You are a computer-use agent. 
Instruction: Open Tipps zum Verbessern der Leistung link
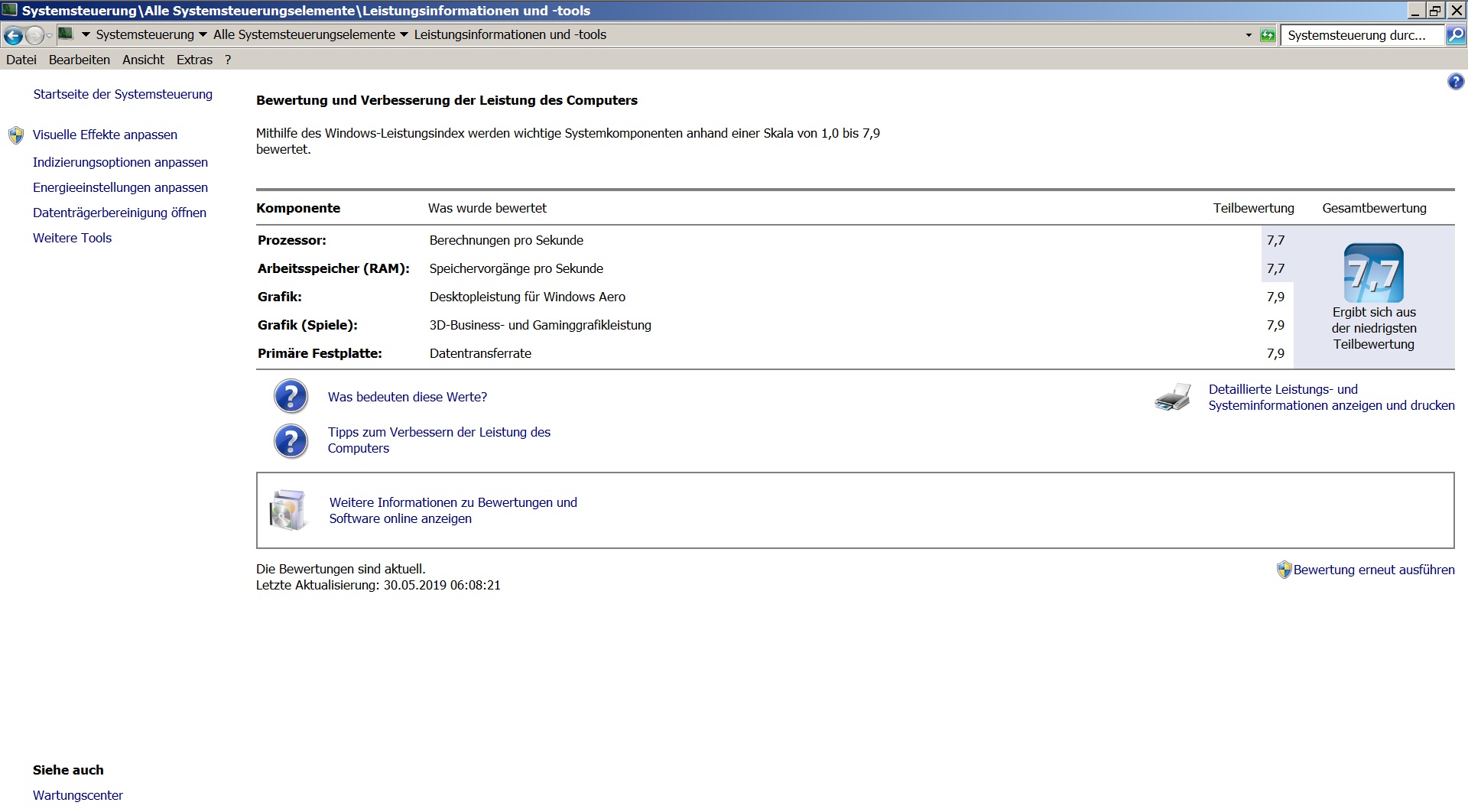(x=439, y=440)
